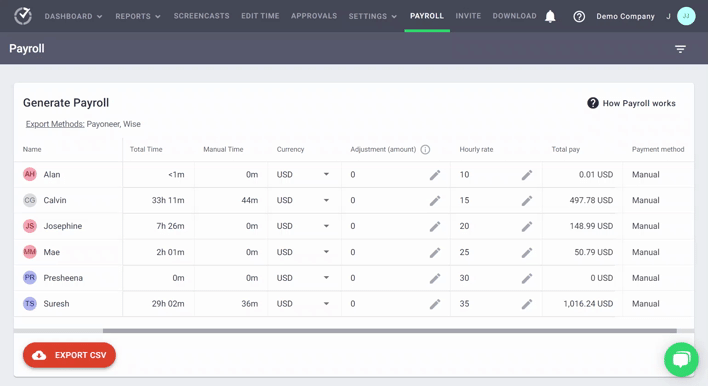Open the payroll filter icon
The image size is (708, 386).
click(680, 49)
